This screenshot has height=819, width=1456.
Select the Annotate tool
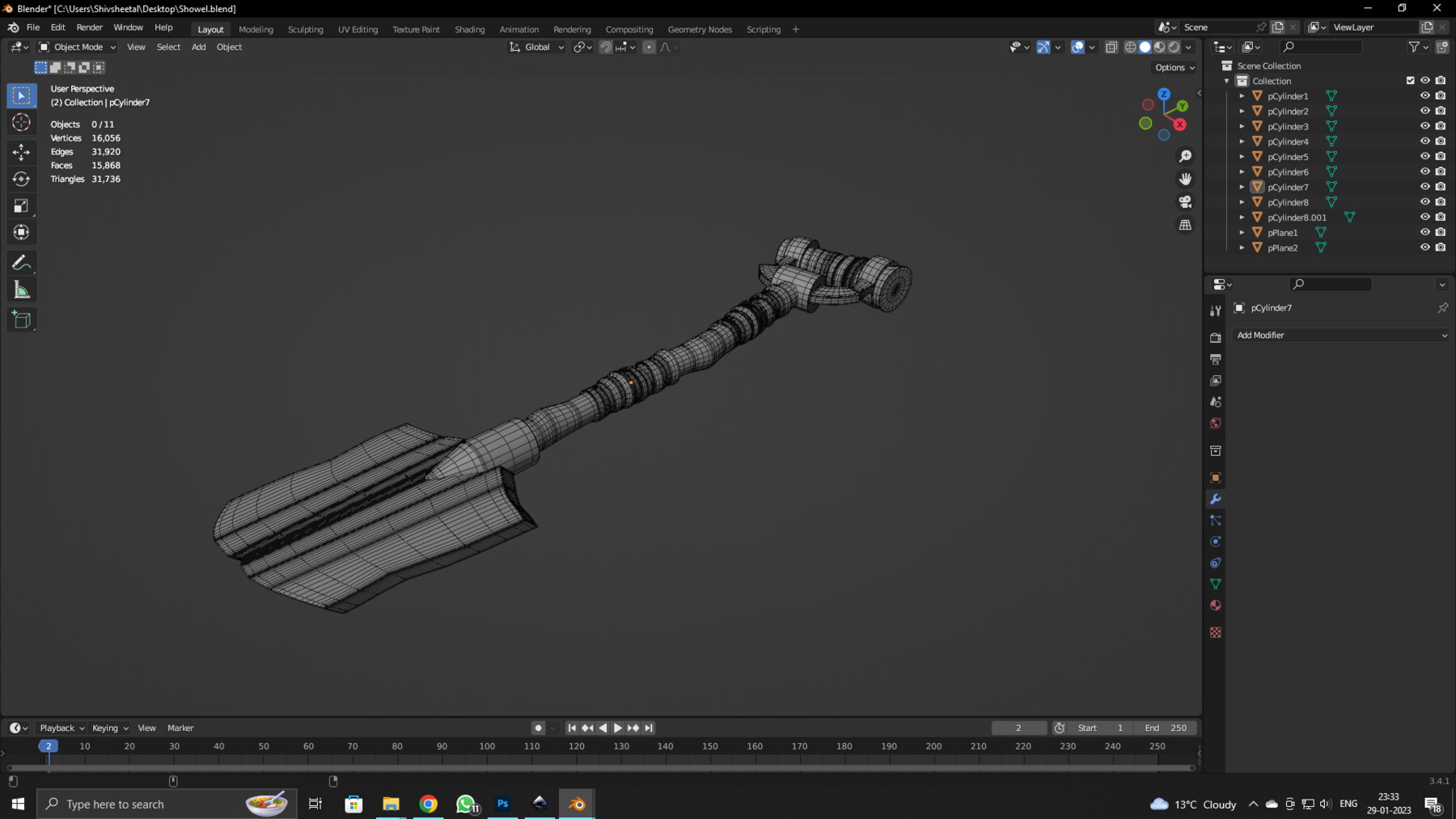[x=22, y=261]
